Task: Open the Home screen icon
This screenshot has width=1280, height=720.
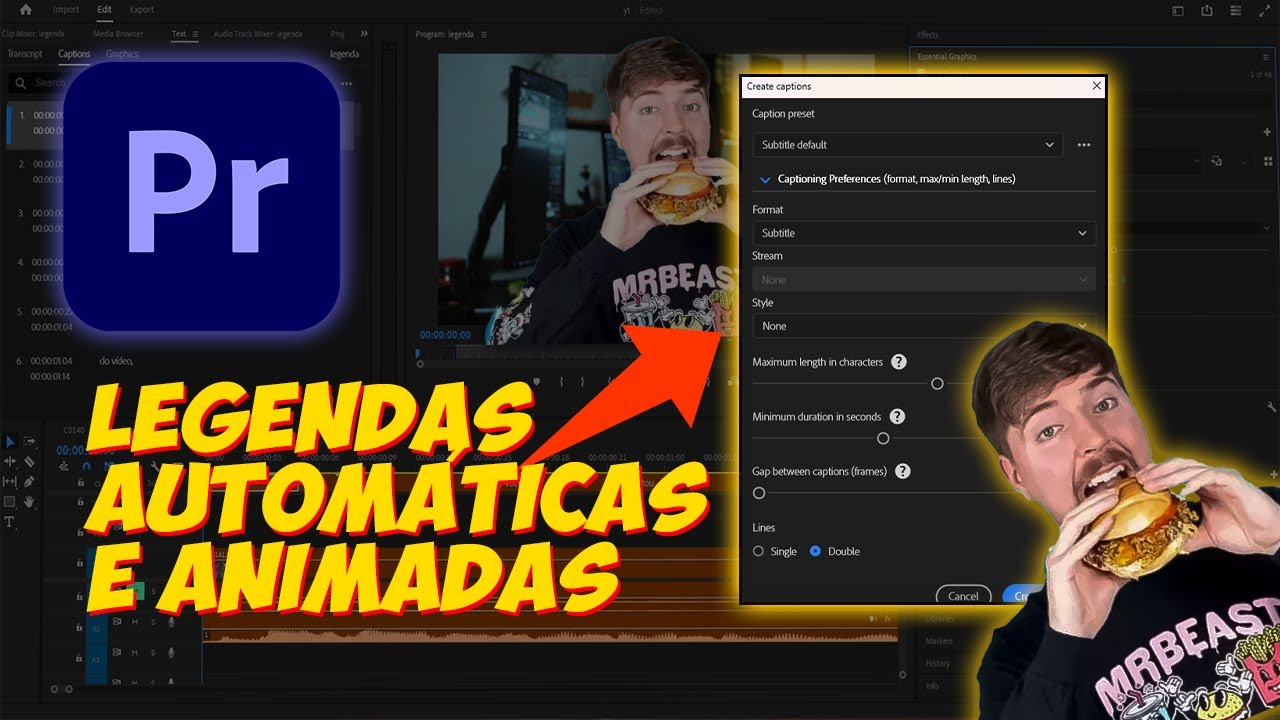Action: pos(25,10)
